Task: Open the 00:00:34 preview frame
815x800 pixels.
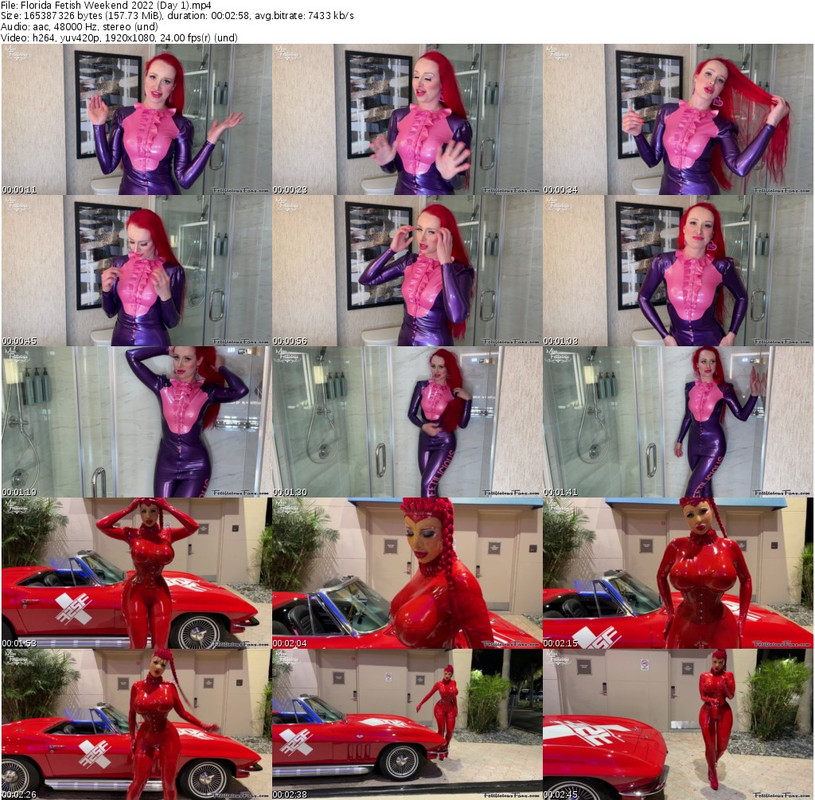Action: tap(678, 119)
